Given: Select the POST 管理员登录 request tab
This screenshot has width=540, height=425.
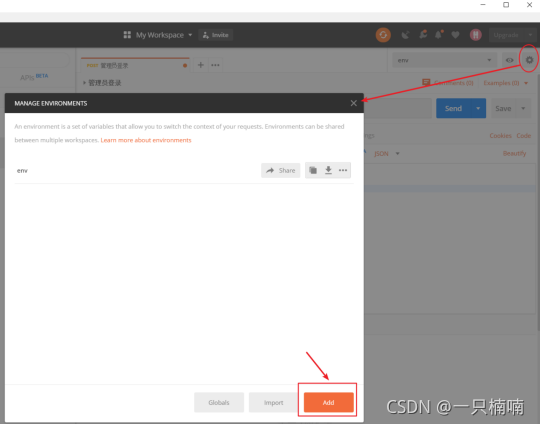Looking at the screenshot, I should (x=135, y=65).
